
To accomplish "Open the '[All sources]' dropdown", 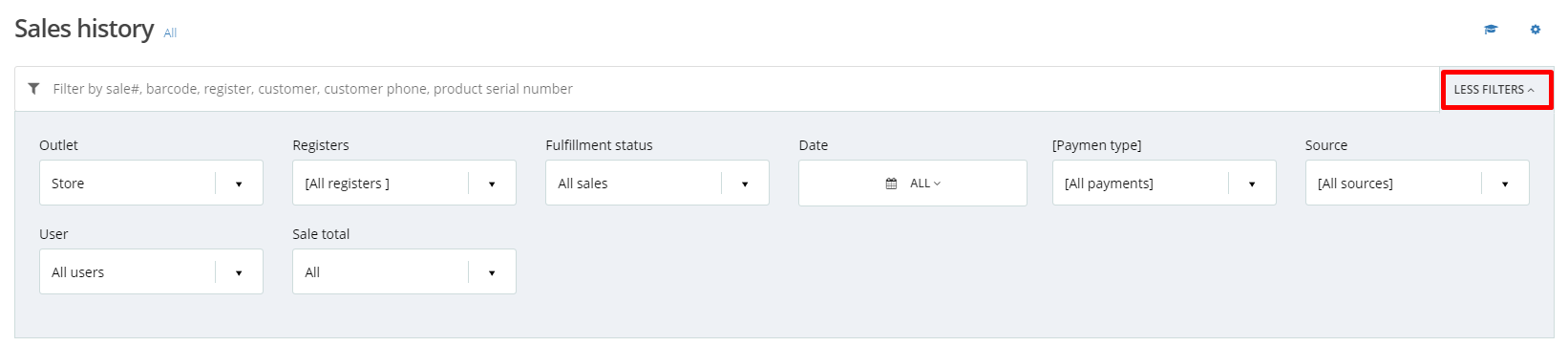I will pos(1417,183).
